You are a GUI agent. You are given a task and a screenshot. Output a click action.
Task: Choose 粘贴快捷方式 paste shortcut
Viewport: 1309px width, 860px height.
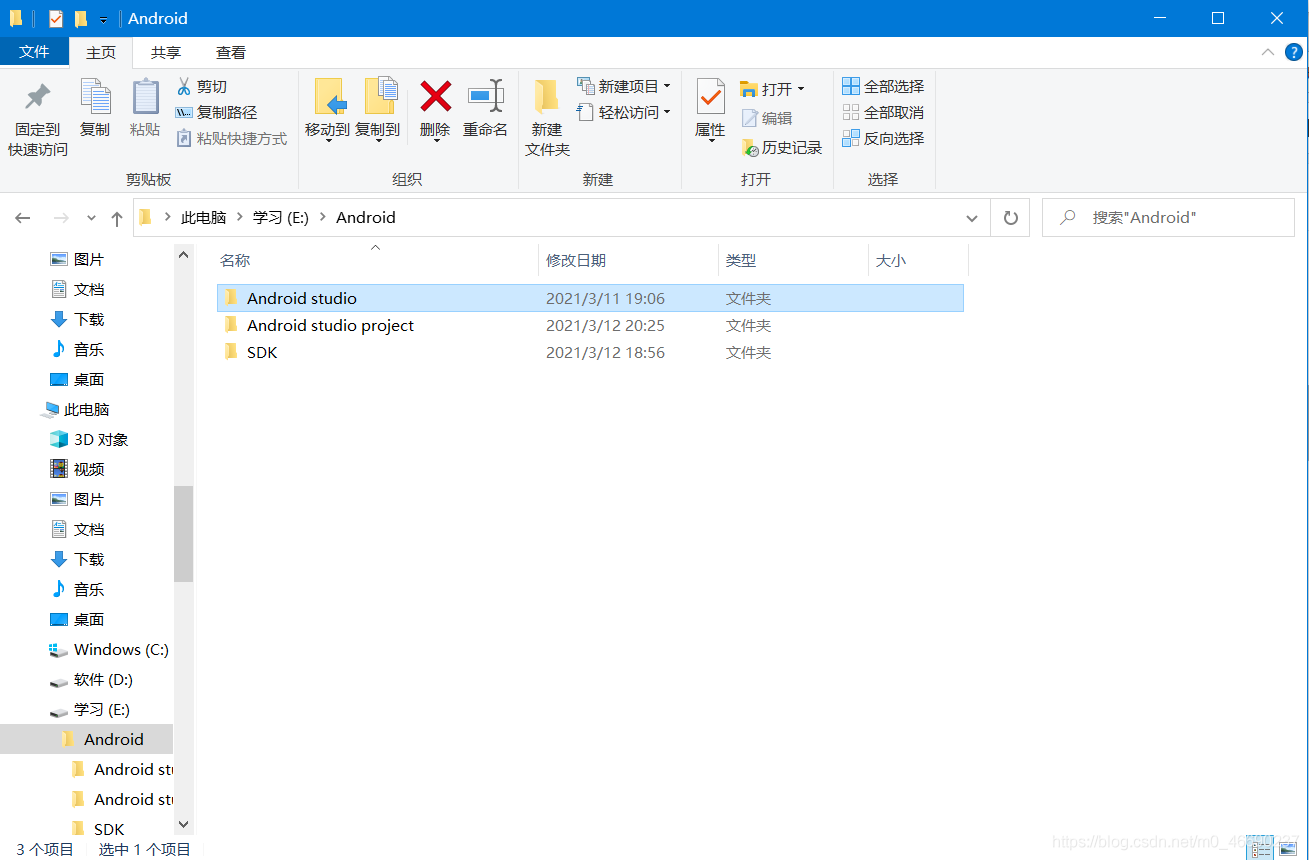click(x=232, y=139)
